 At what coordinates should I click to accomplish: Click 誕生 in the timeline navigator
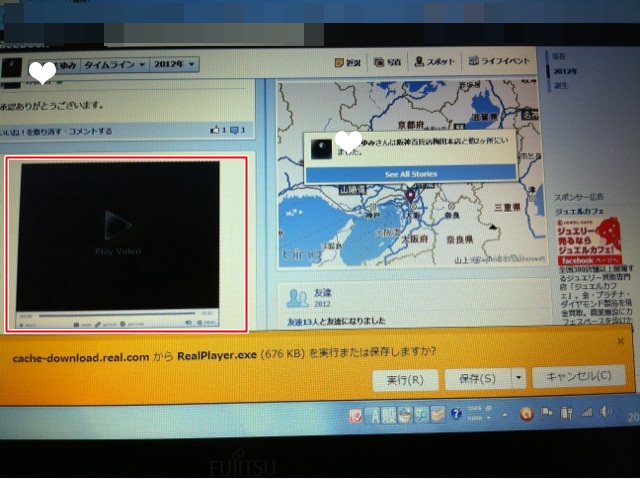click(x=560, y=86)
